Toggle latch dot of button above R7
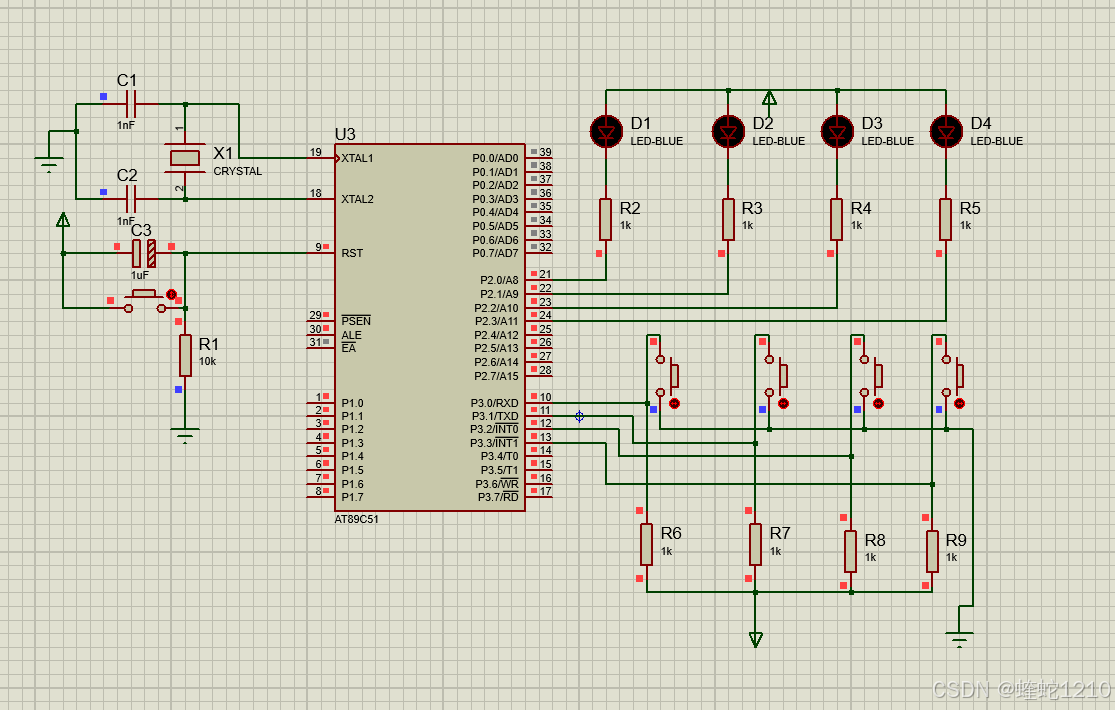The image size is (1115, 710). tap(783, 403)
